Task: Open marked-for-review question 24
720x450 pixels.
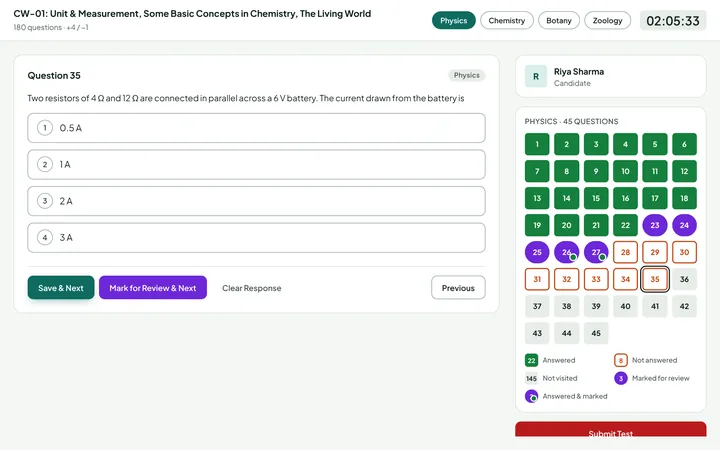Action: coord(684,225)
